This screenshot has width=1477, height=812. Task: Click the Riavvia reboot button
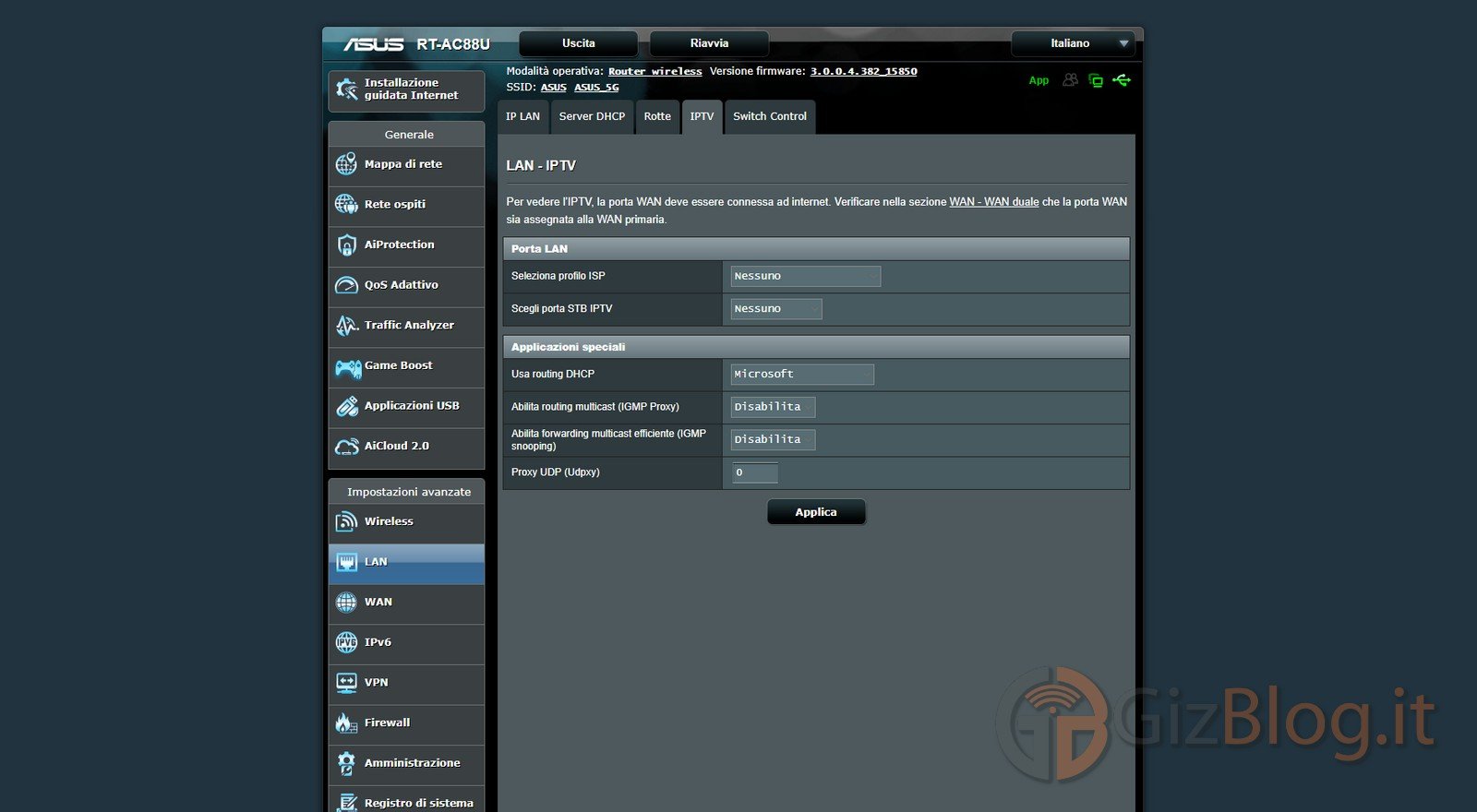point(709,43)
